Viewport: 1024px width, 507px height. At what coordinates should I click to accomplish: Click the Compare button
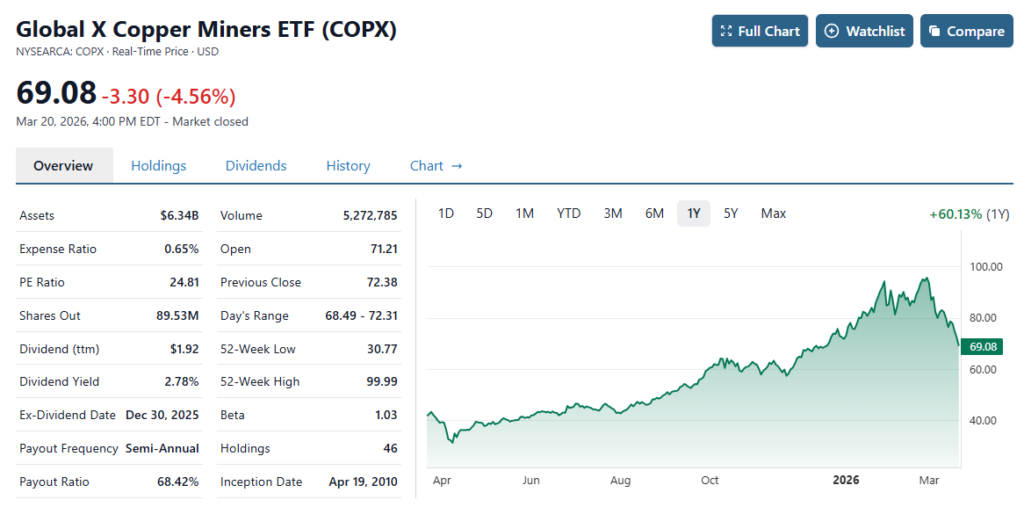(966, 31)
